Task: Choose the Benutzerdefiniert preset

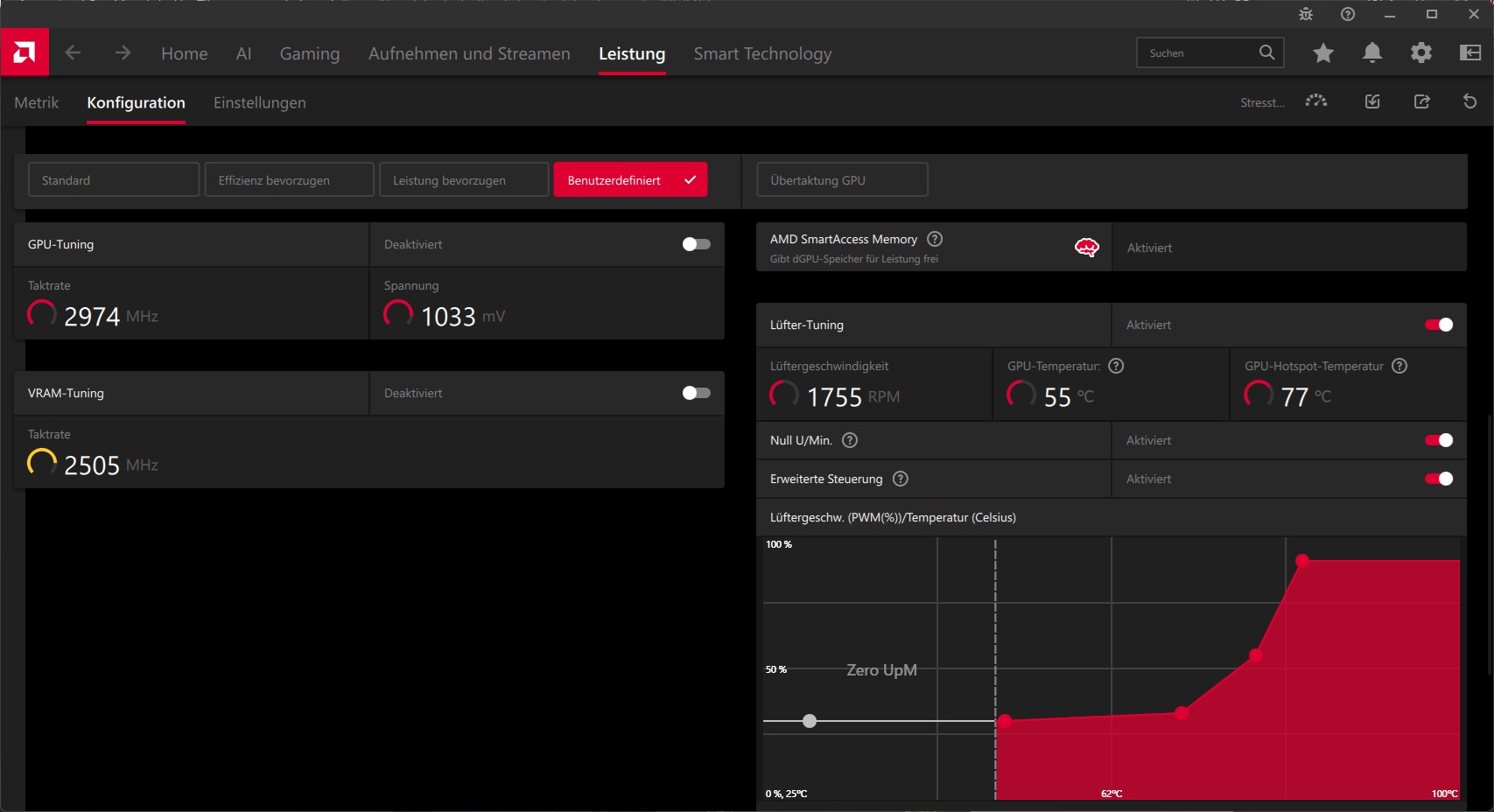Action: tap(630, 179)
